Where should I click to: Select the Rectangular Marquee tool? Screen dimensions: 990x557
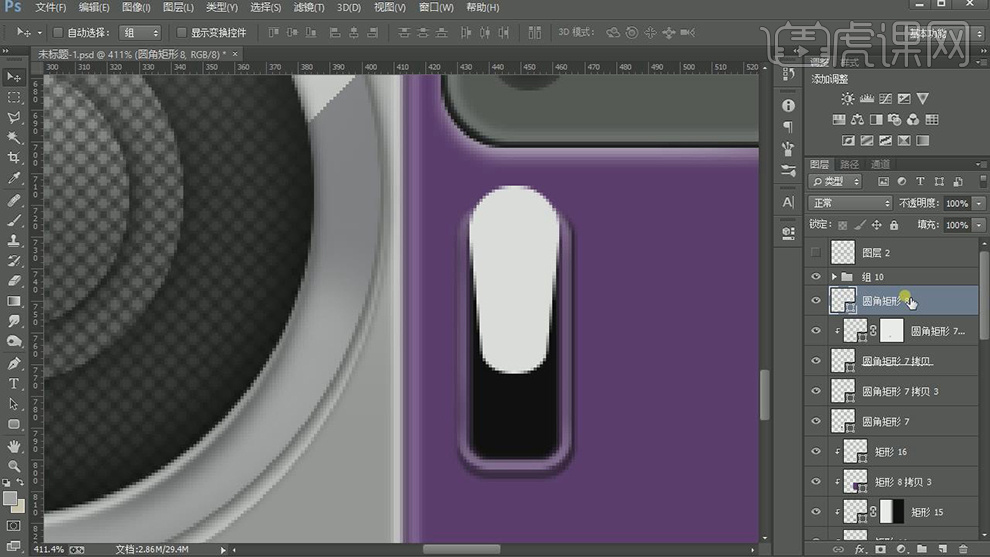pyautogui.click(x=14, y=97)
